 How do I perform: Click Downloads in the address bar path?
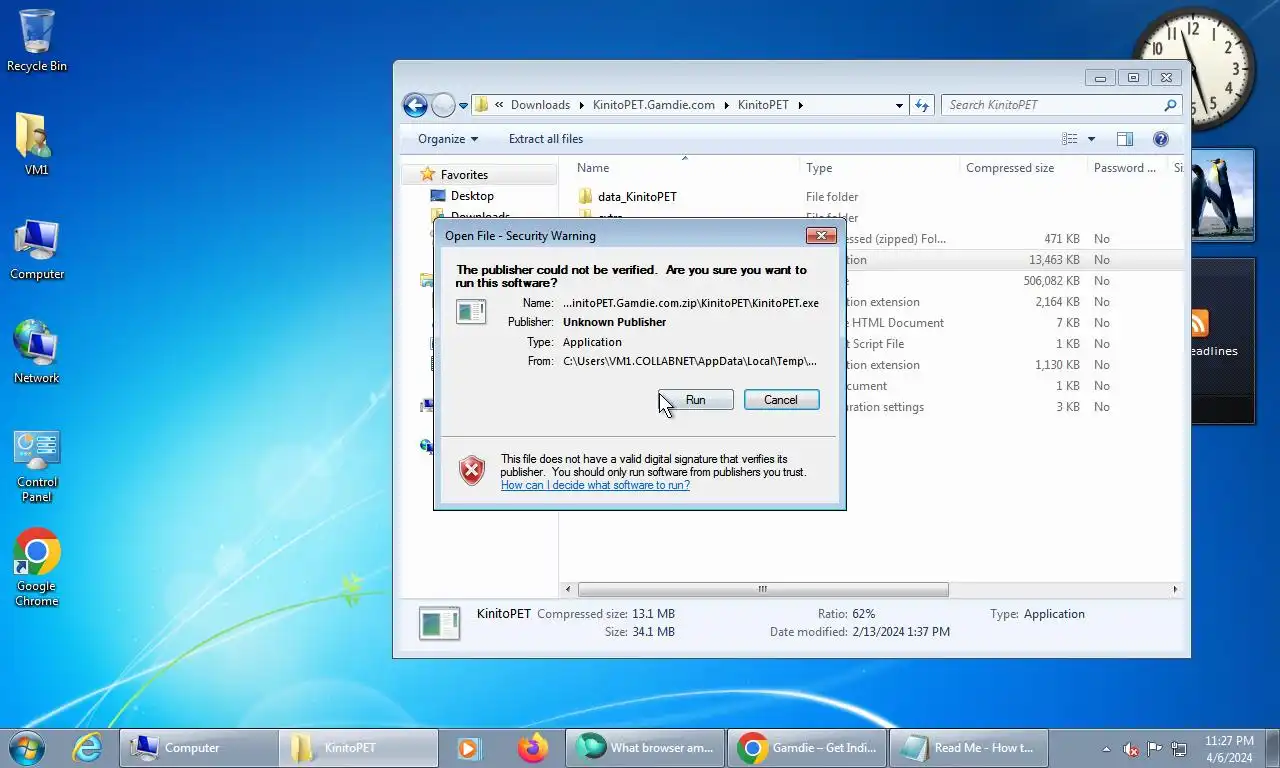coord(540,105)
